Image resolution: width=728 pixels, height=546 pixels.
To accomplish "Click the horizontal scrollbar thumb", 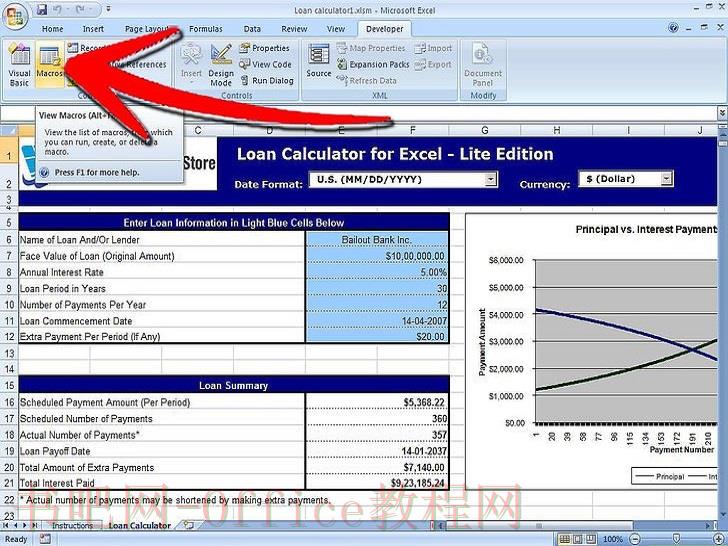I will click(539, 526).
